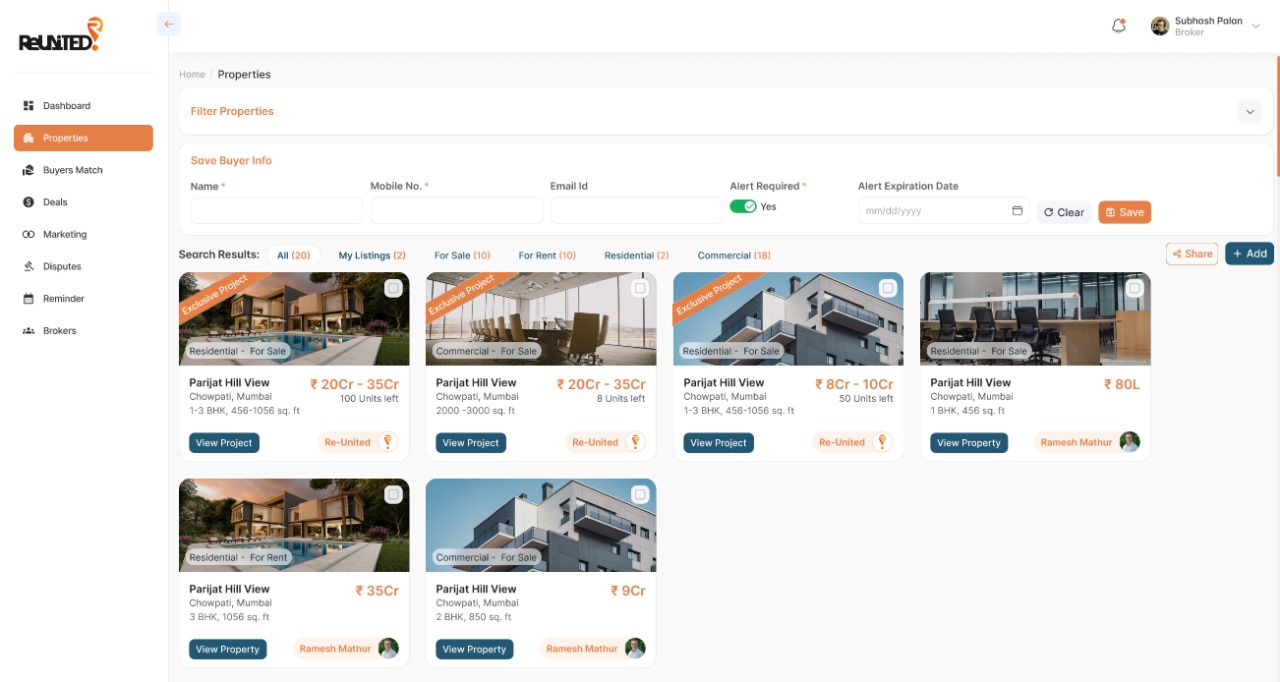Open the Subhash Palan profile dropdown
1280x682 pixels.
pos(1256,27)
